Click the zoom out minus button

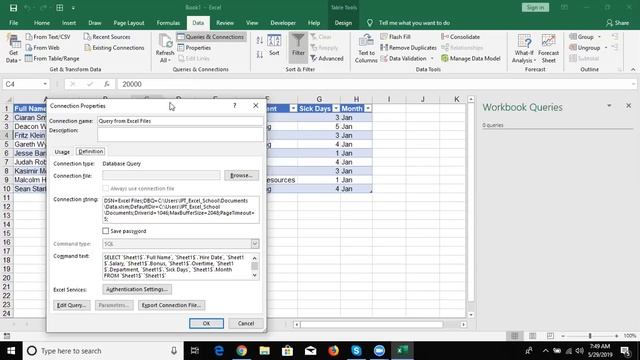[563, 336]
